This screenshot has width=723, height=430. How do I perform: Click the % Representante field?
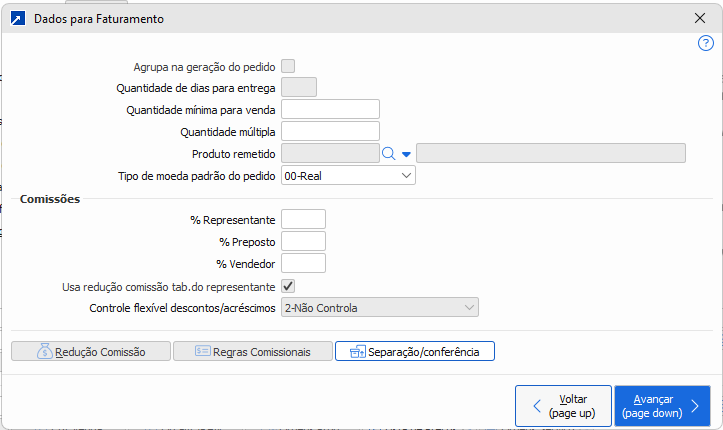[x=303, y=219]
